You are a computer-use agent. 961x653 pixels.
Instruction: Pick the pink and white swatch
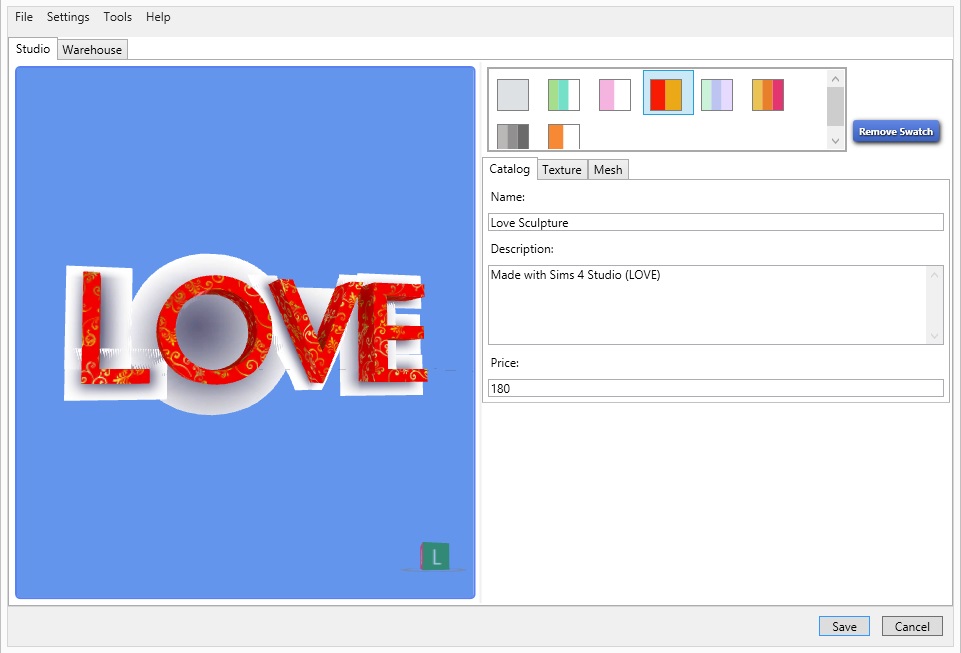pos(615,95)
